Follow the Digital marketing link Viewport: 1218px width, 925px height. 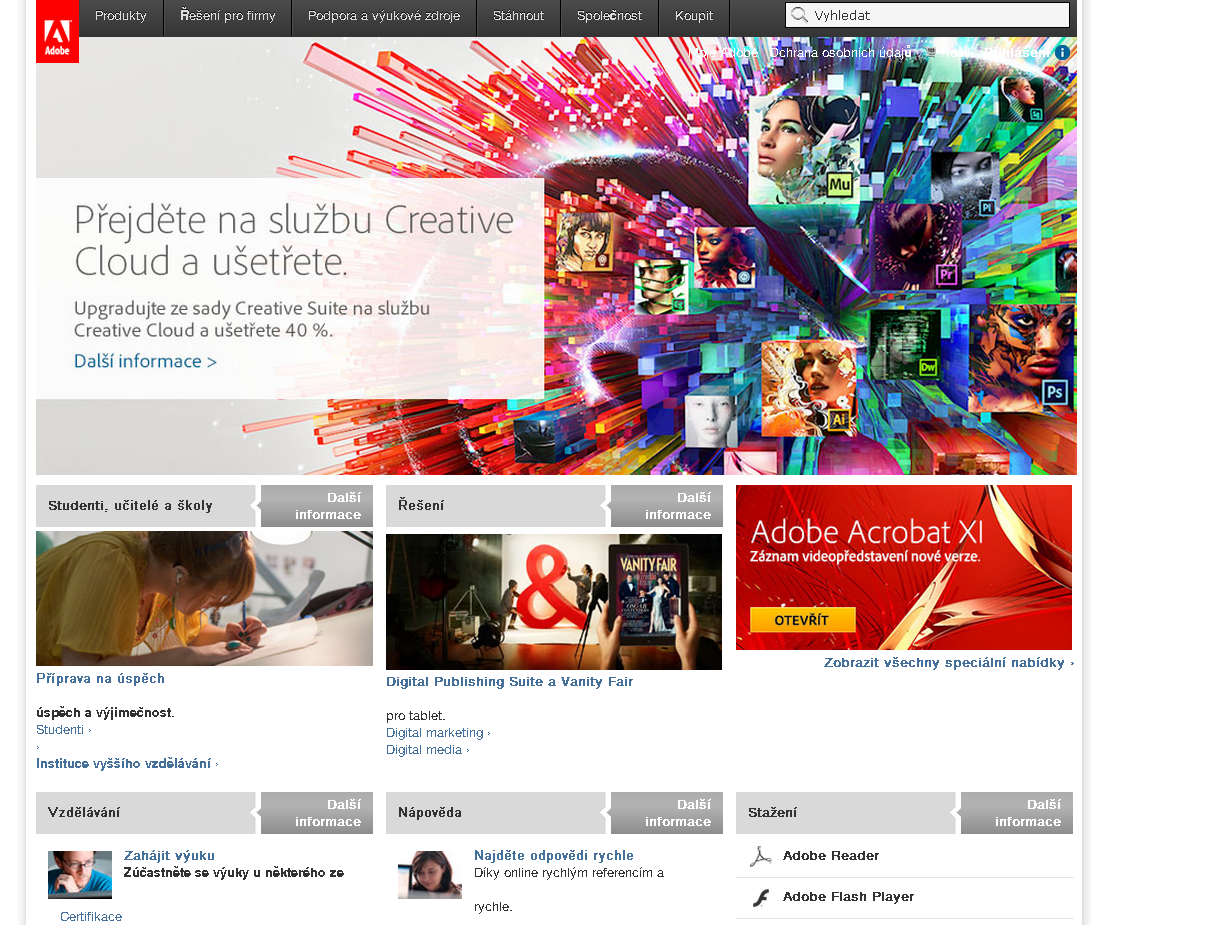click(438, 733)
